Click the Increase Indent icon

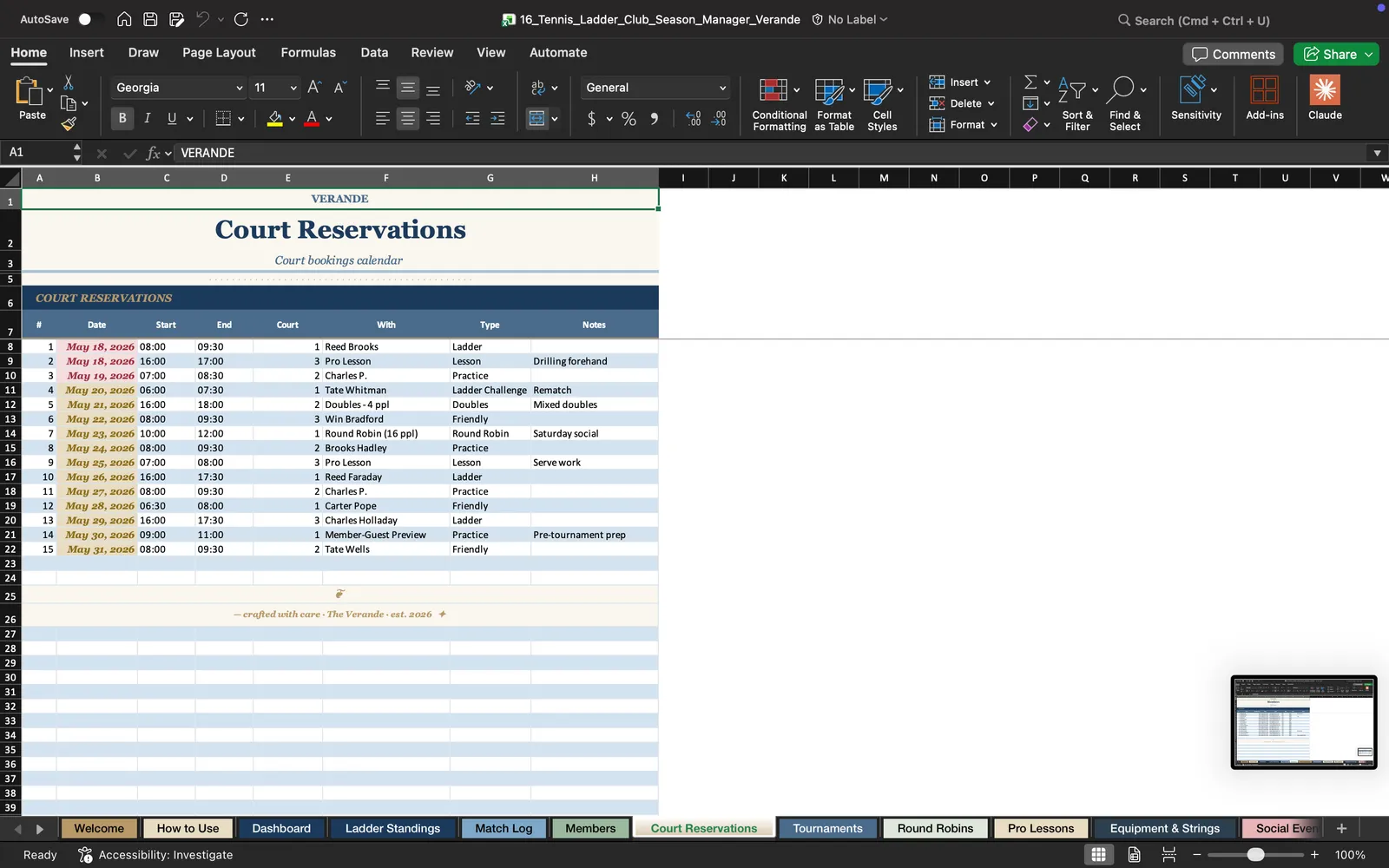tap(497, 118)
